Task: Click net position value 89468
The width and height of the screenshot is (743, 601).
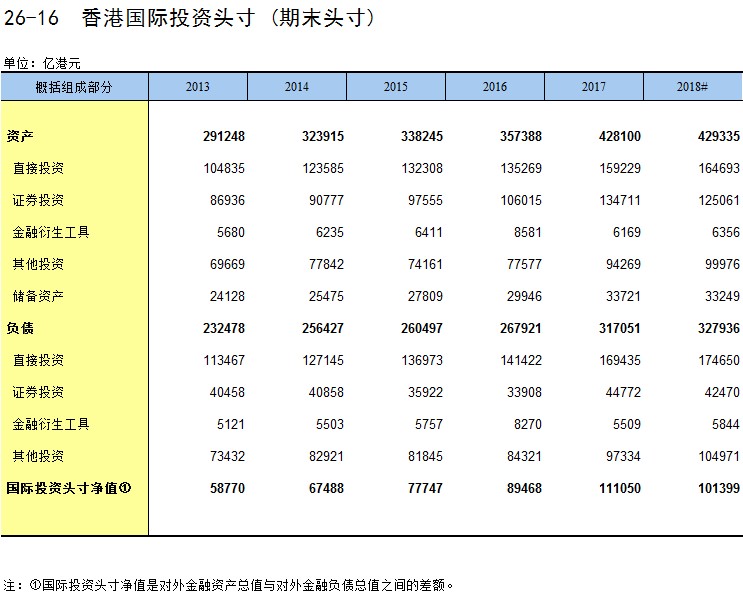Action: pyautogui.click(x=525, y=488)
